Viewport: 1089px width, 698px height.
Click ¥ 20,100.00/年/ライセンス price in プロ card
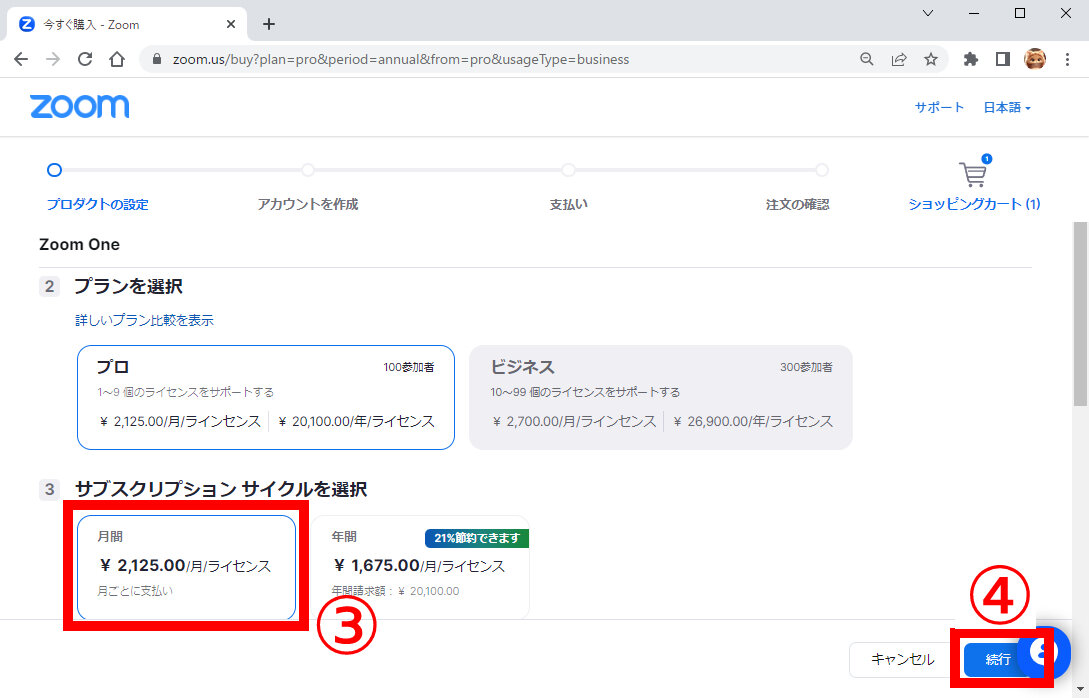[356, 422]
